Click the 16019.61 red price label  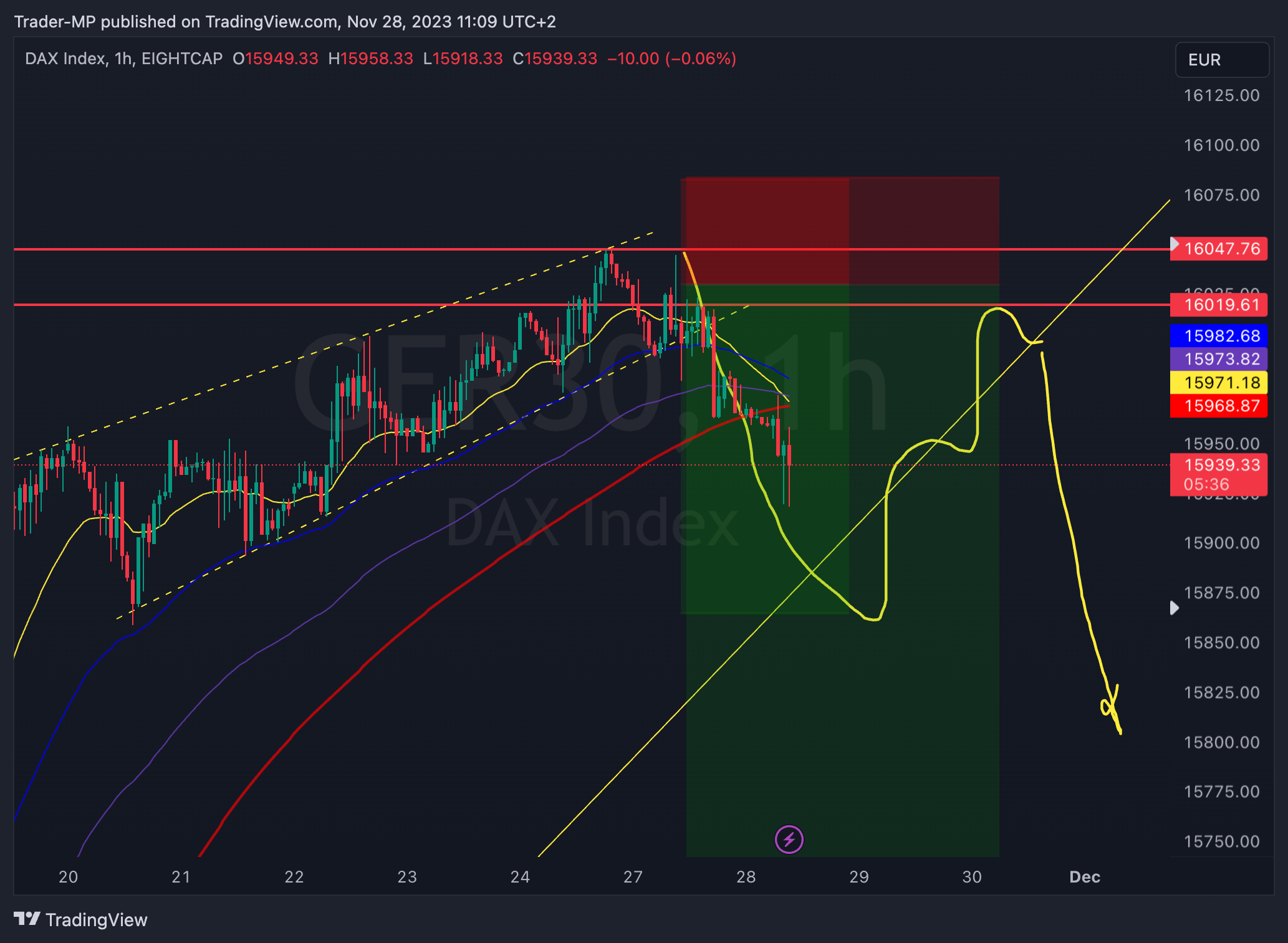[x=1218, y=305]
